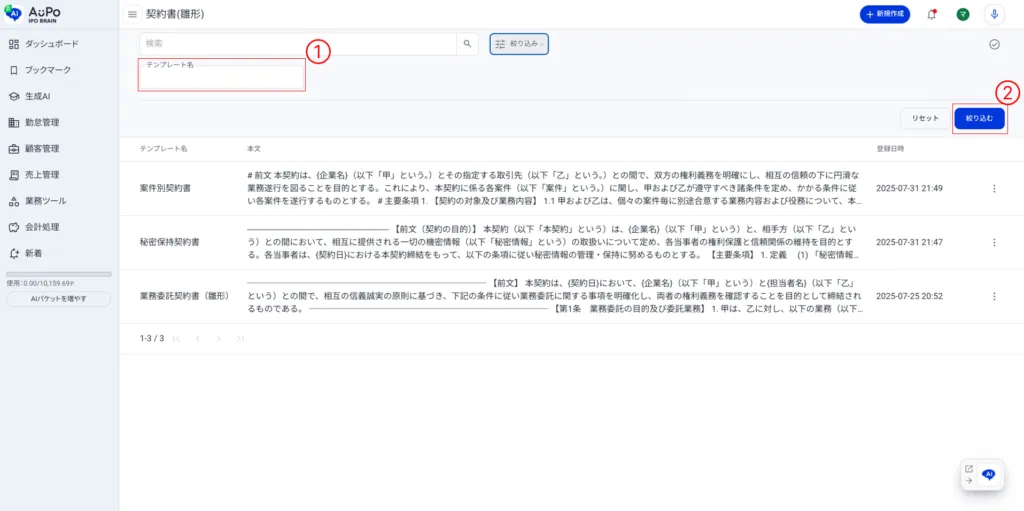Image resolution: width=1024 pixels, height=511 pixels.
Task: Click the body text of 案件別契約書 row
Action: coord(554,188)
